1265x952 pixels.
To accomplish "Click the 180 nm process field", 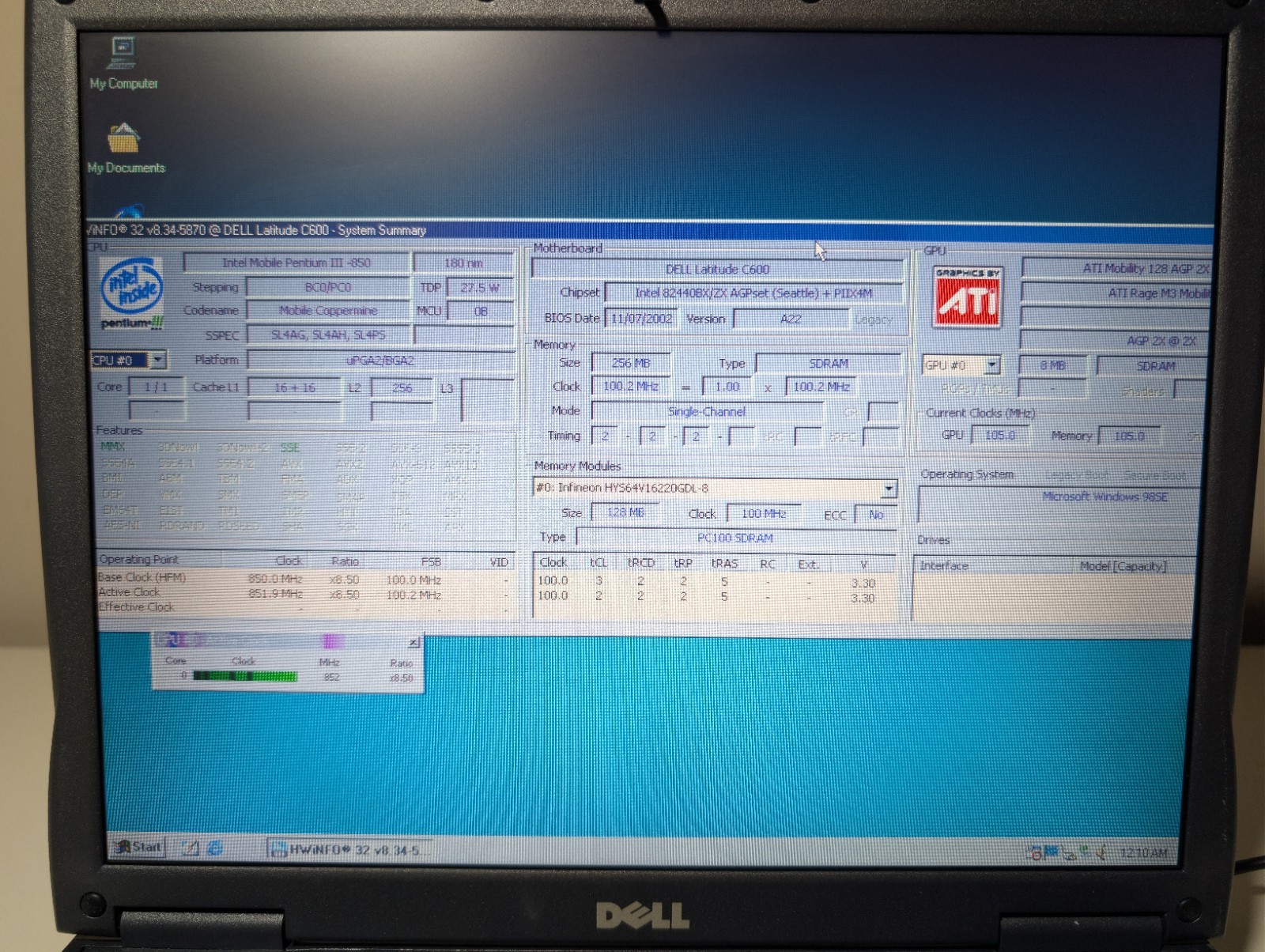I will pyautogui.click(x=463, y=263).
